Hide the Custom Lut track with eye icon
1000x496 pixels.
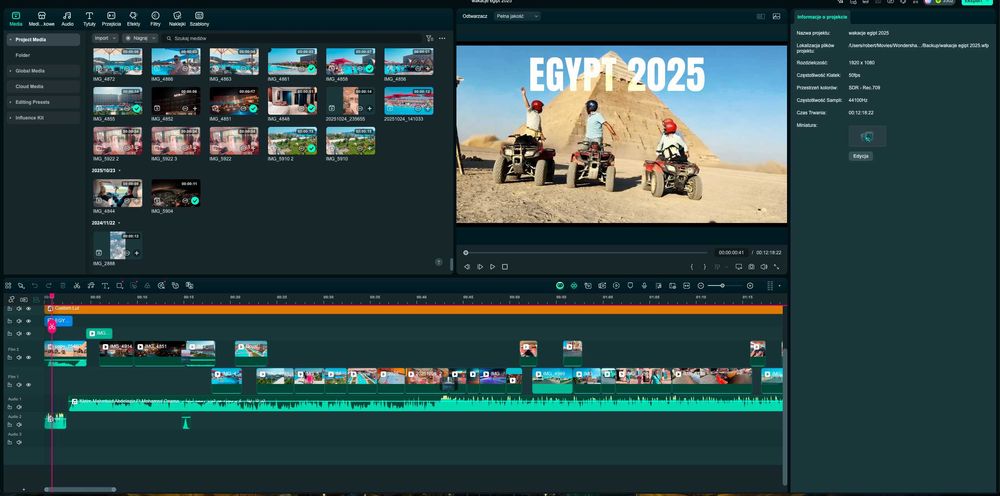click(29, 309)
